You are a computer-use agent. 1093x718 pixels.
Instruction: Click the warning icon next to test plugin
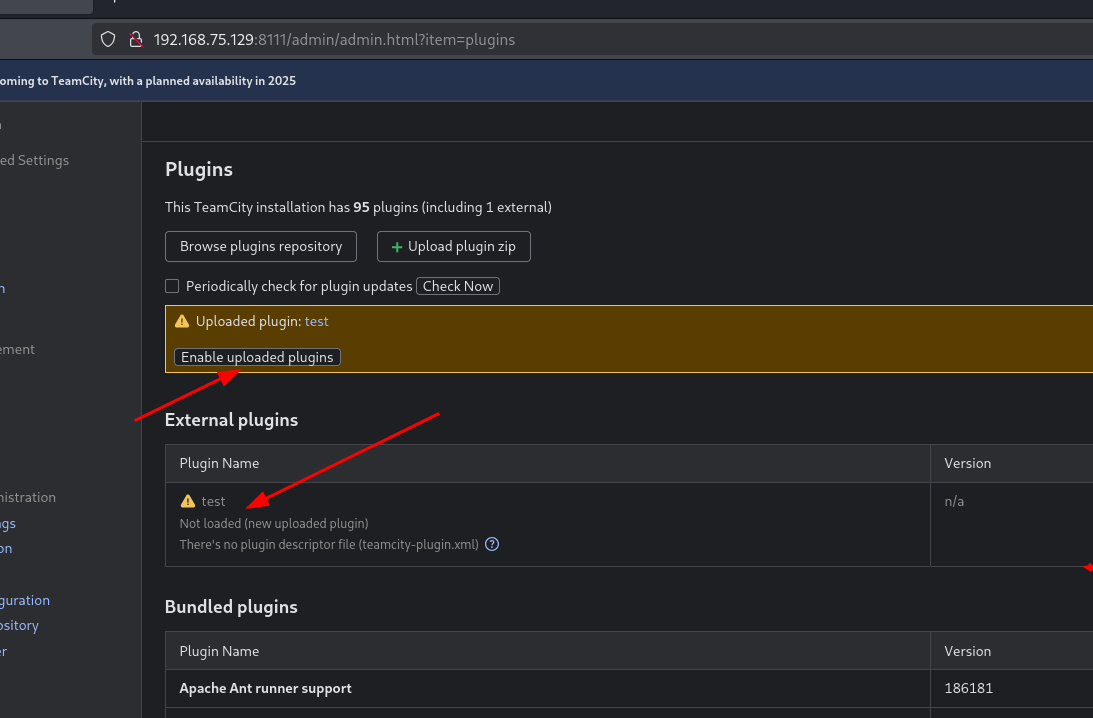(x=188, y=501)
